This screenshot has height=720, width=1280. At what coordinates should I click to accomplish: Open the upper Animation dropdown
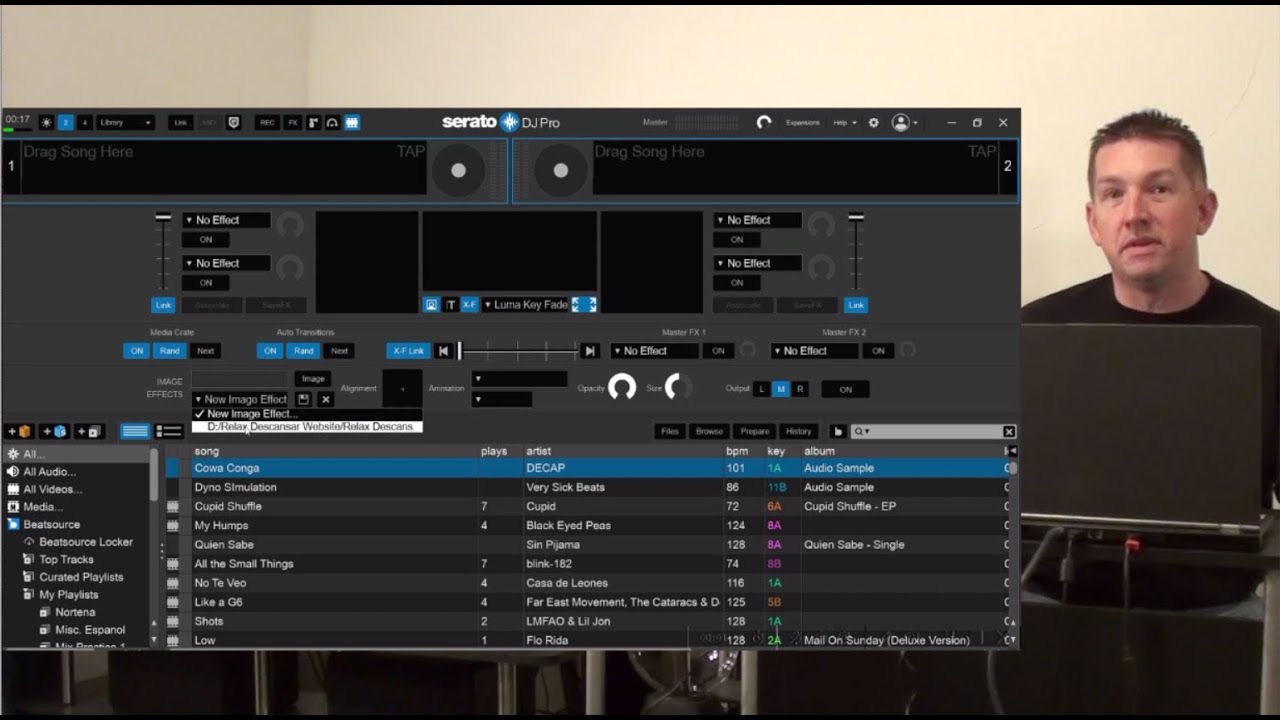coord(519,379)
